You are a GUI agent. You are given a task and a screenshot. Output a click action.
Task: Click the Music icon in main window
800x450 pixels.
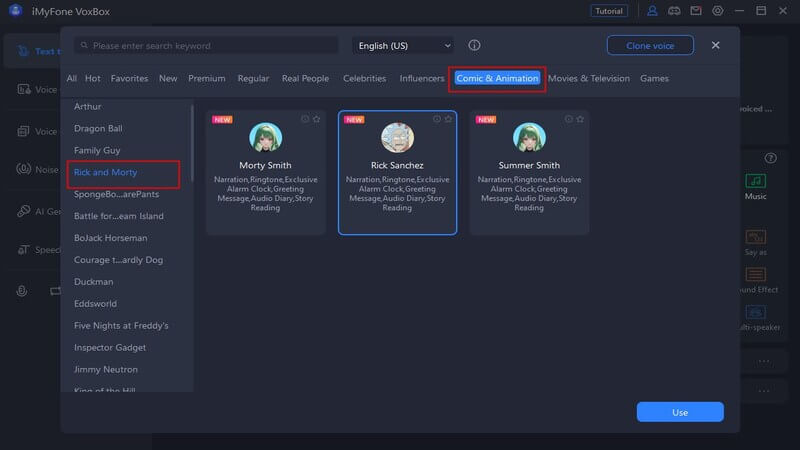[x=756, y=181]
